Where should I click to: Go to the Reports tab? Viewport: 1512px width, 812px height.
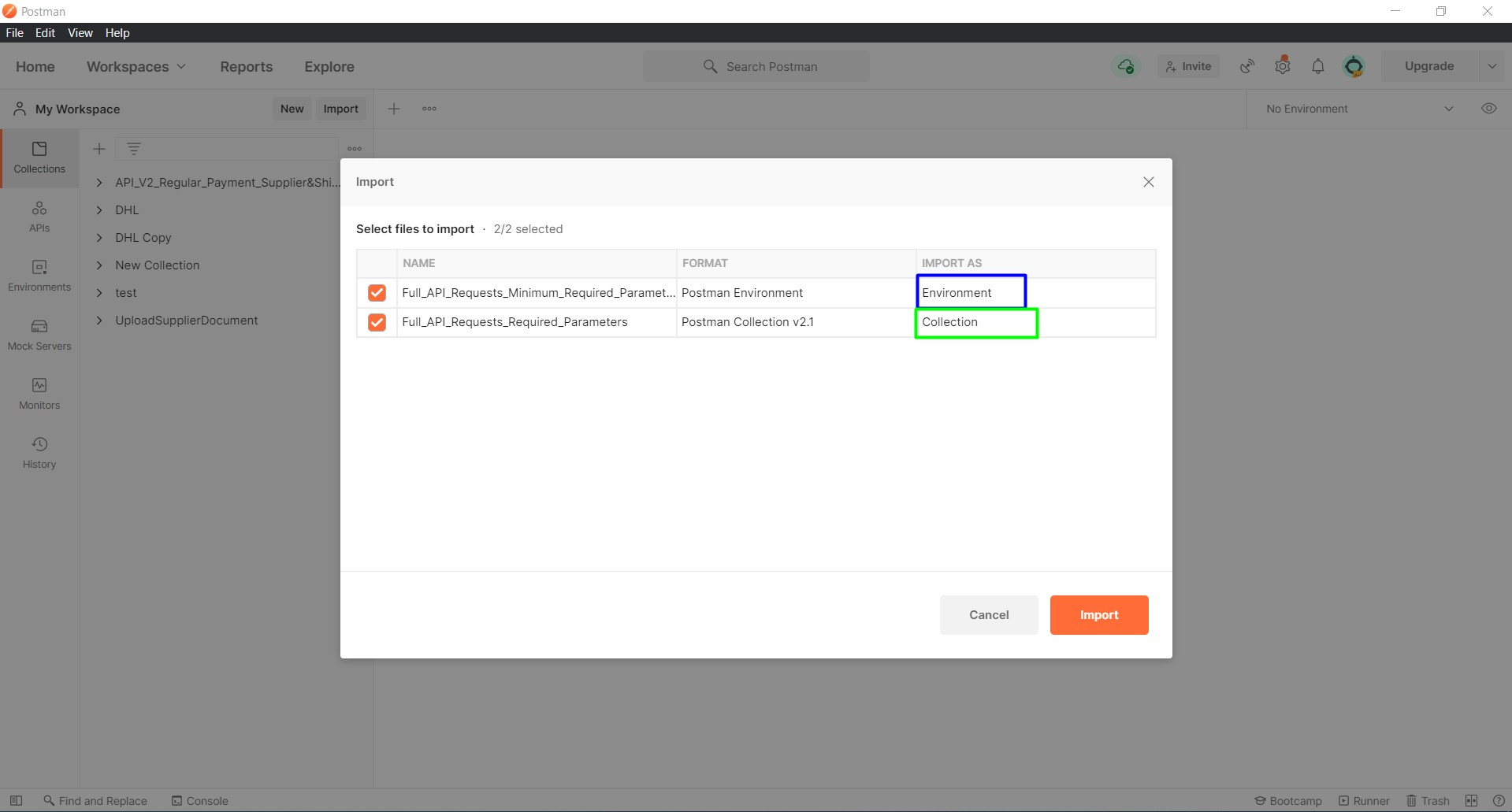coord(247,67)
